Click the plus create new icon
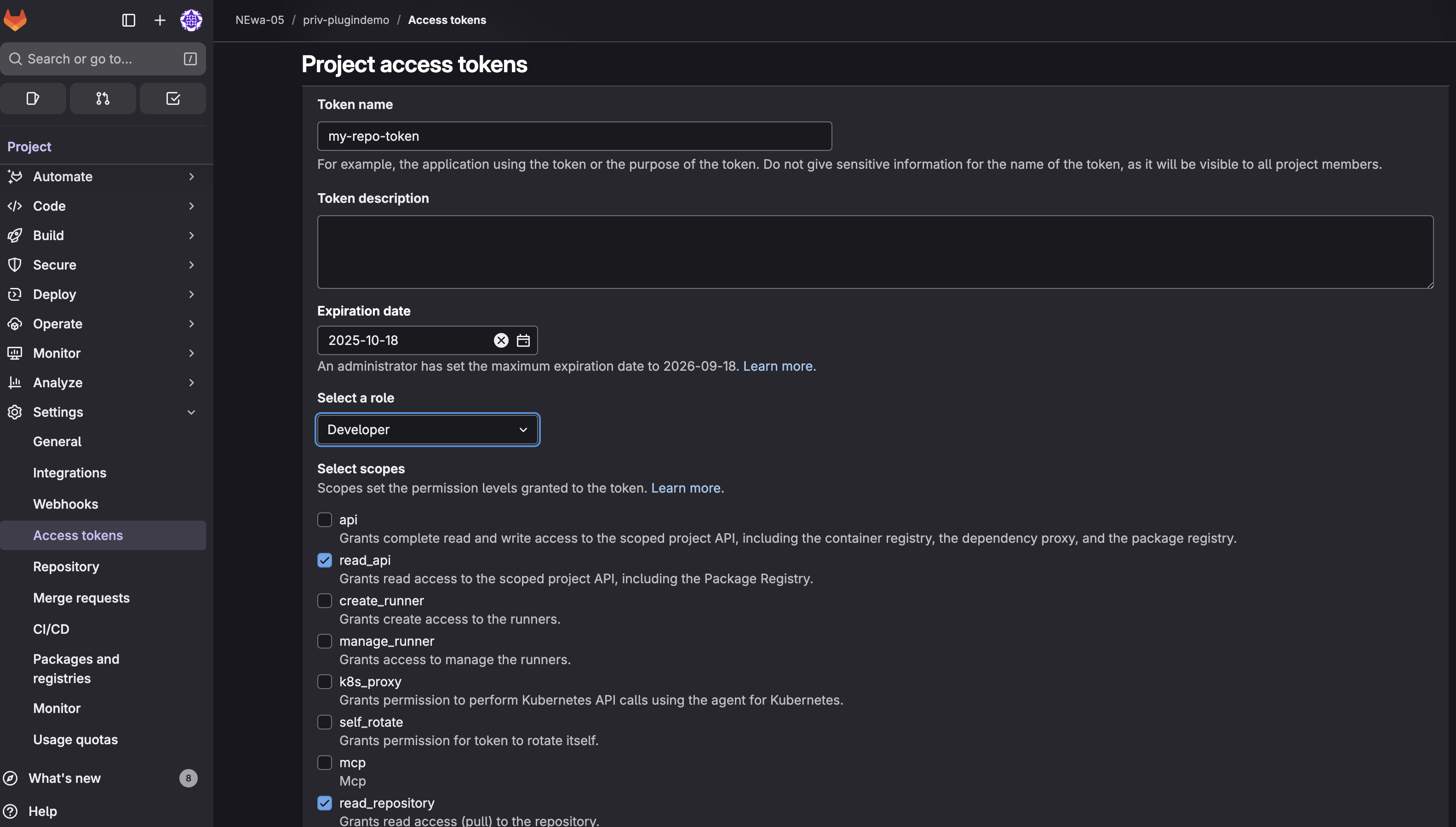 coord(160,20)
